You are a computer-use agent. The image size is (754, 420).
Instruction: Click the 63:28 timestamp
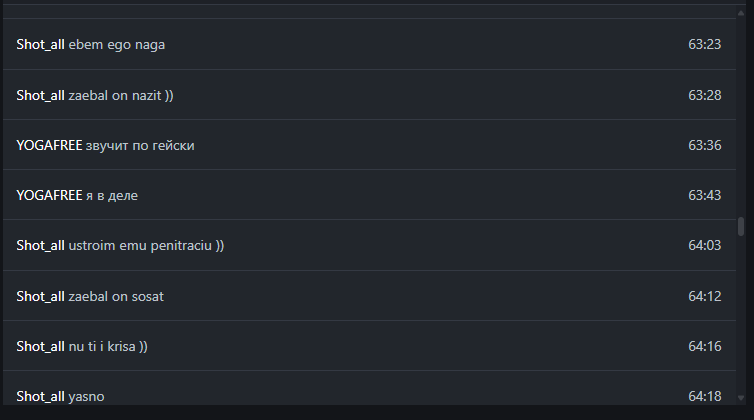point(704,95)
